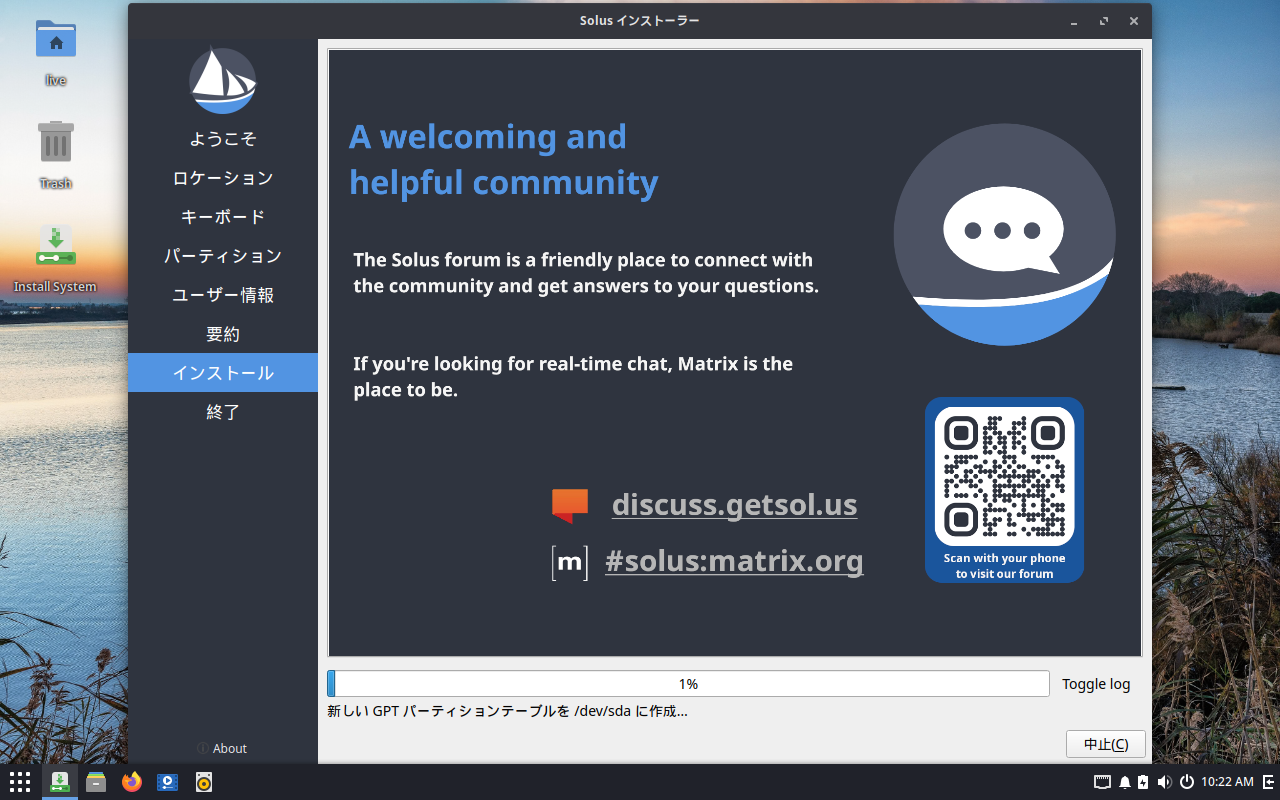Click Toggle log next to the progress bar

[1096, 684]
